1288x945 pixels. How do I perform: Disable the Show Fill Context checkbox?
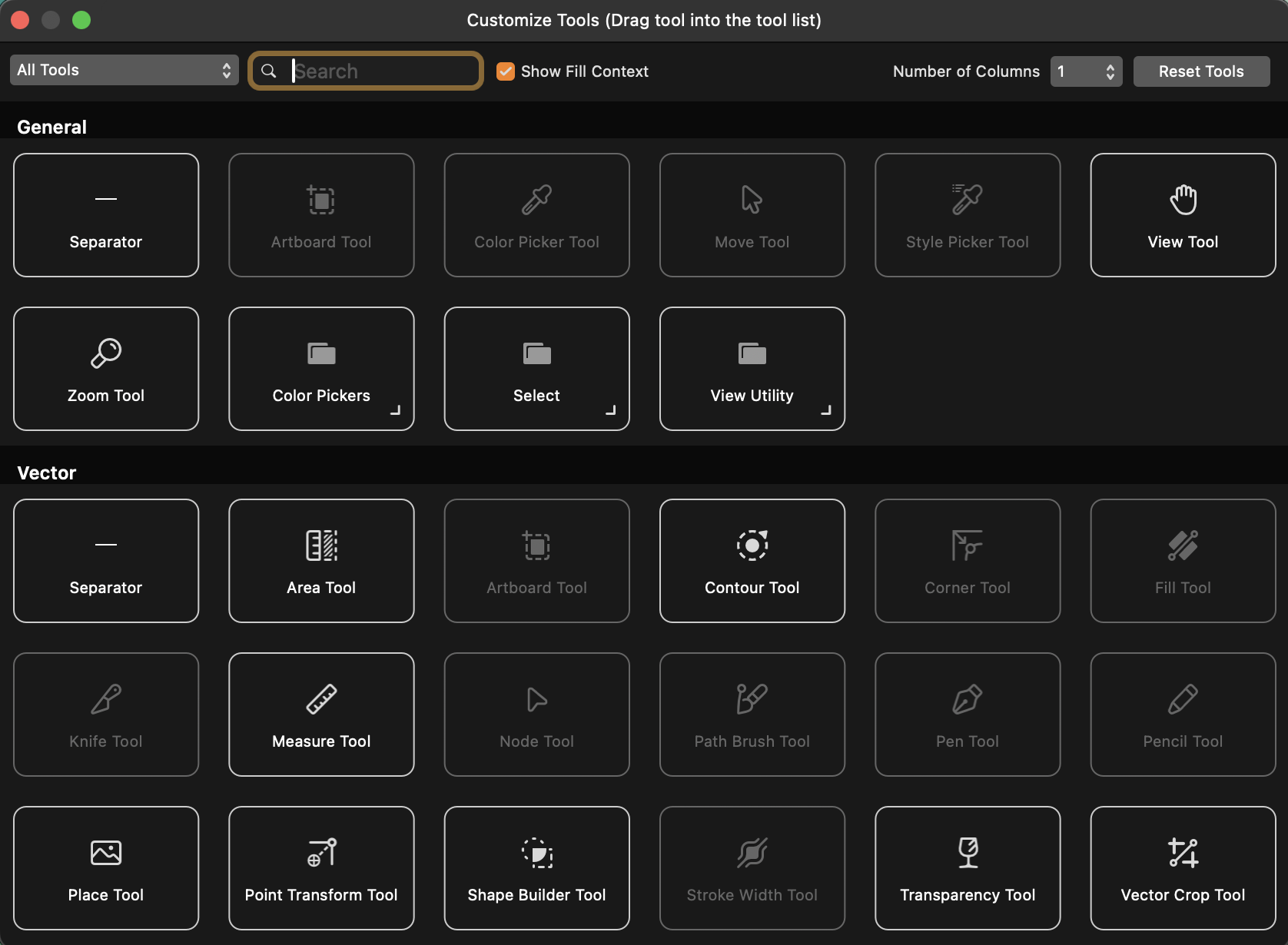pos(505,71)
